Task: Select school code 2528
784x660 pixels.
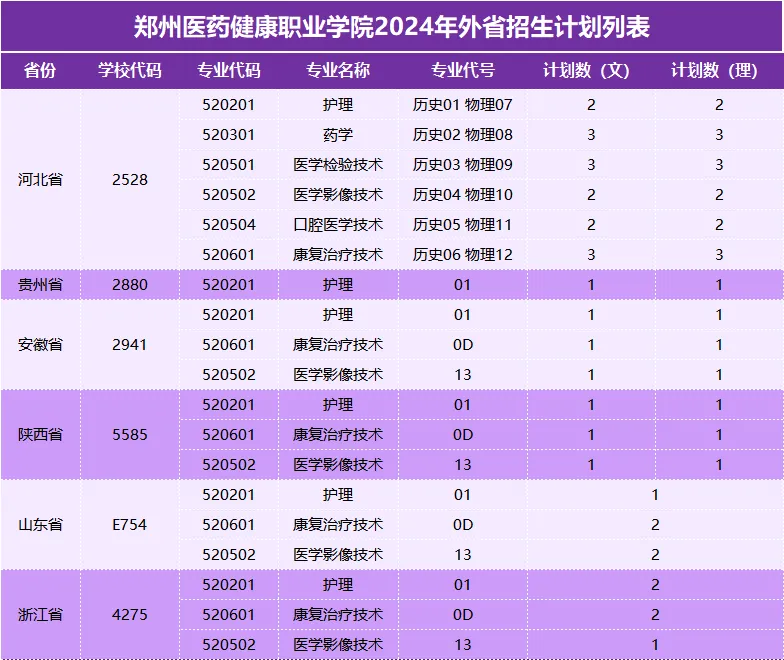Action: [130, 180]
